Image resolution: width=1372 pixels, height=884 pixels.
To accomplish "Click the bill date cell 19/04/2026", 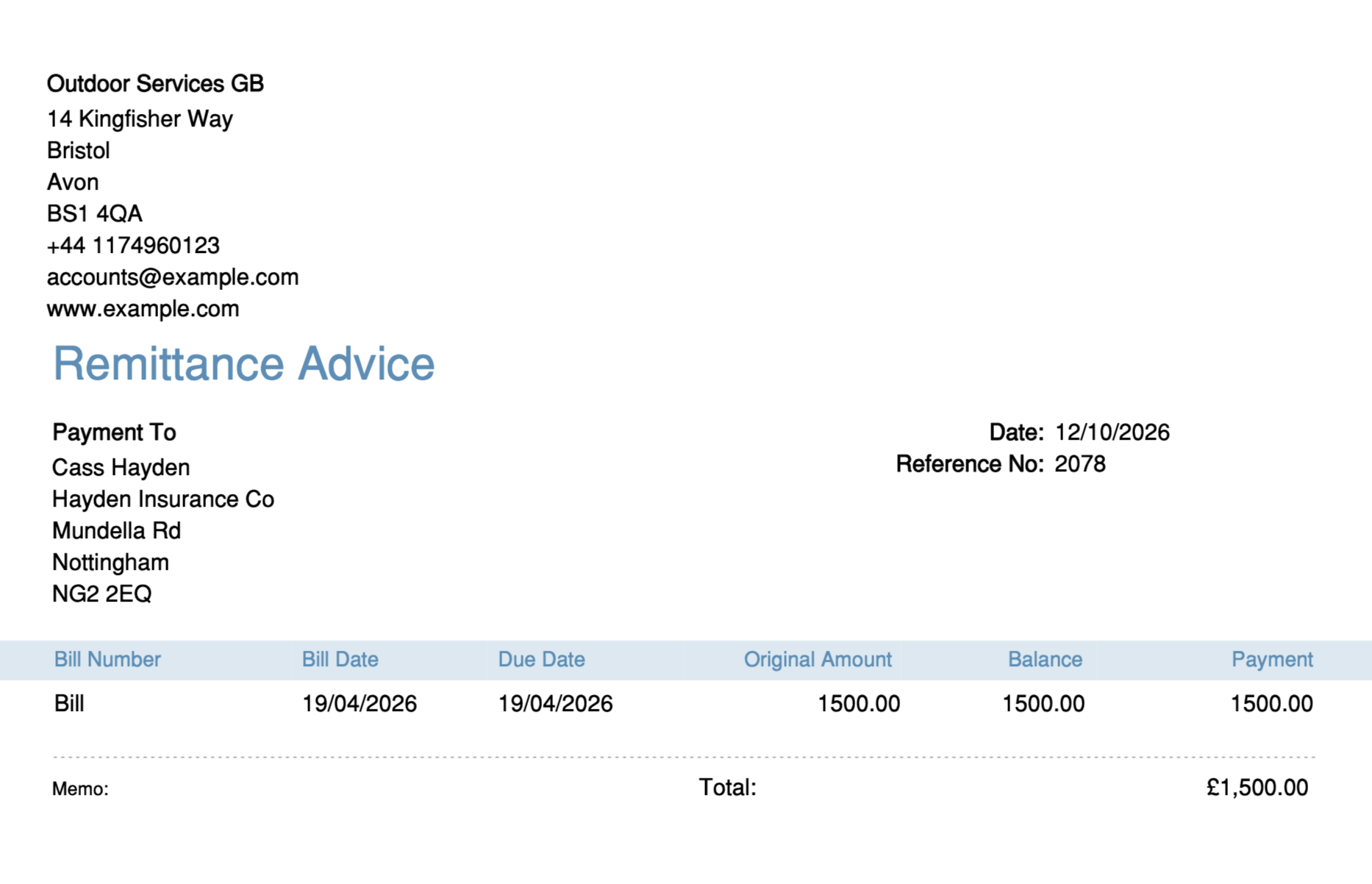I will 360,704.
